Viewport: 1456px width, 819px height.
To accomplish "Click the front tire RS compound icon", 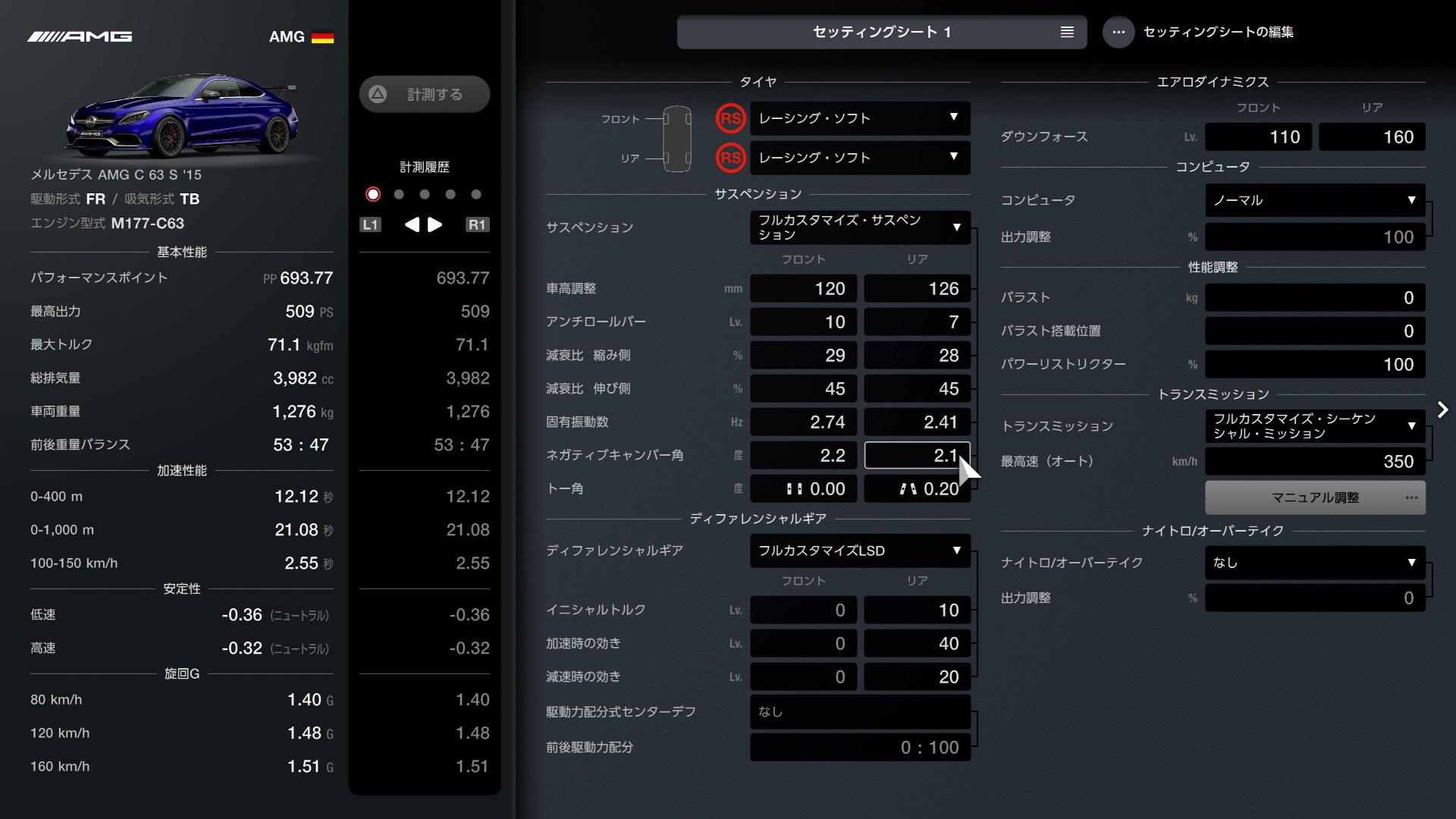I will [730, 118].
